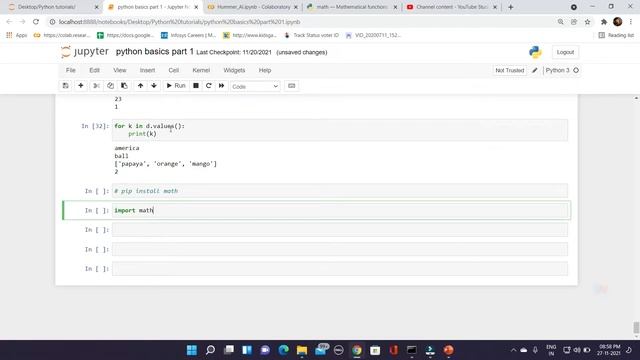
Task: Open the Mail app on the taskbar
Action: pos(321,350)
